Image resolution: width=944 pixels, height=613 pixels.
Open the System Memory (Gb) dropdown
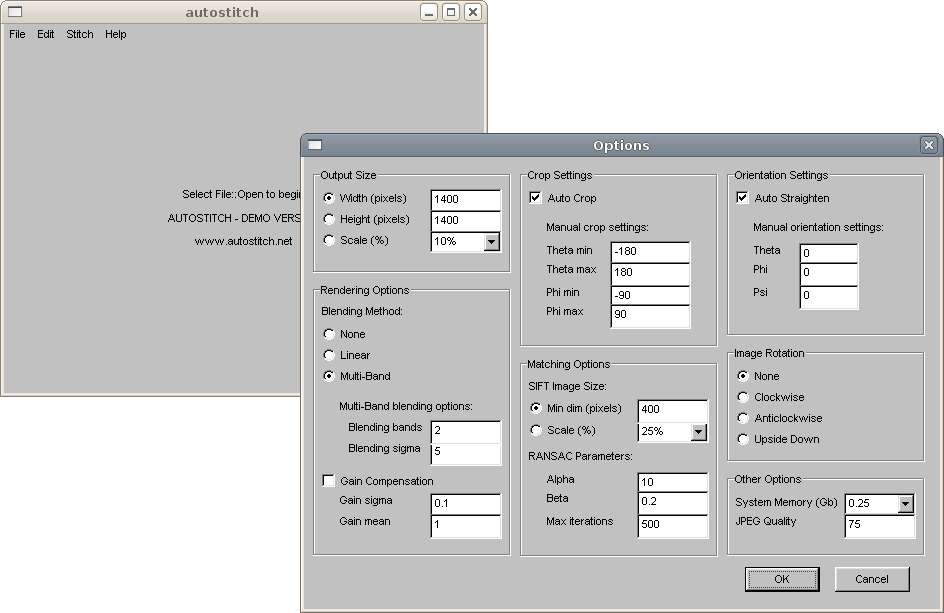(905, 504)
